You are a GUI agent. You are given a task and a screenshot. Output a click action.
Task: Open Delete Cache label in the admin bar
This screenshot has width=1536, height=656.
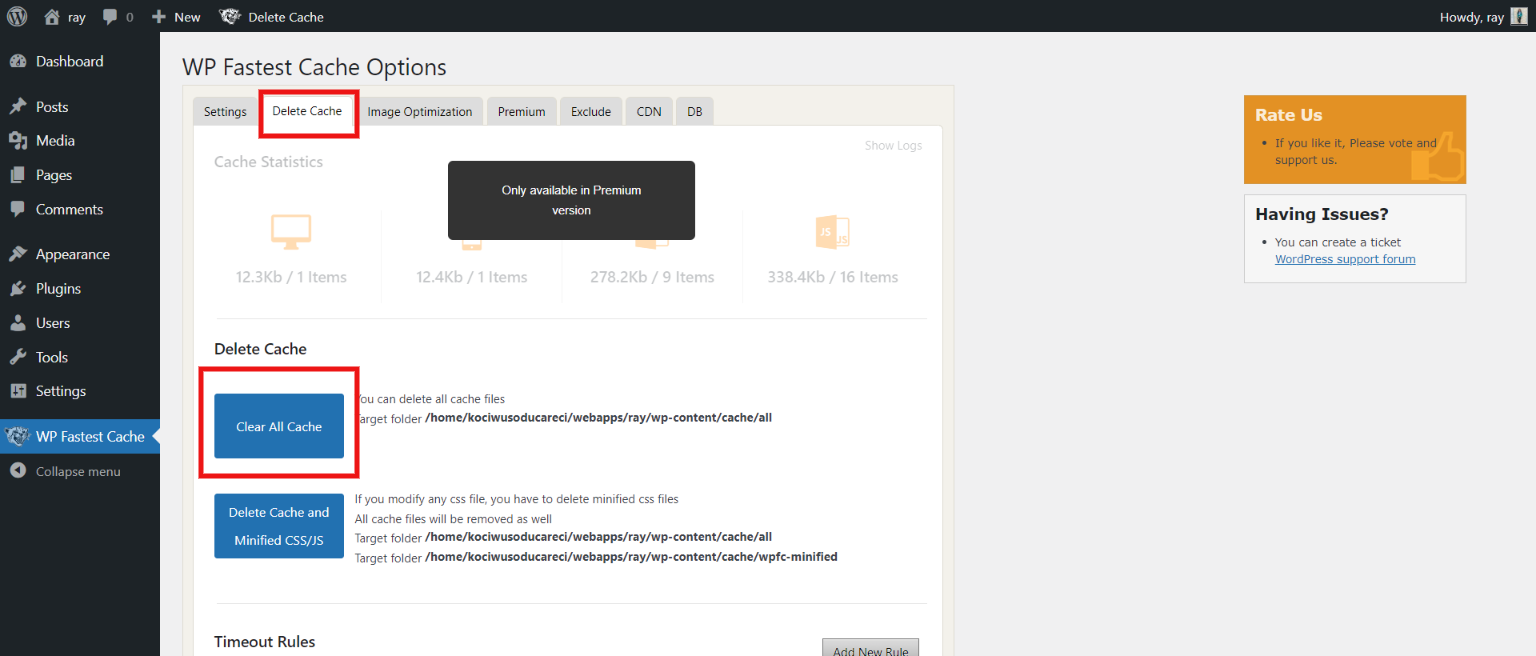[x=286, y=17]
